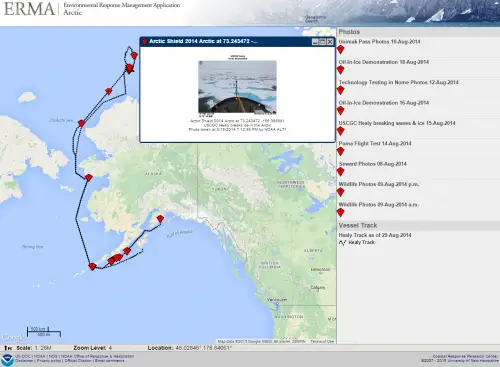Open the Coastal Response Research Center link
The image size is (500, 367).
click(465, 356)
